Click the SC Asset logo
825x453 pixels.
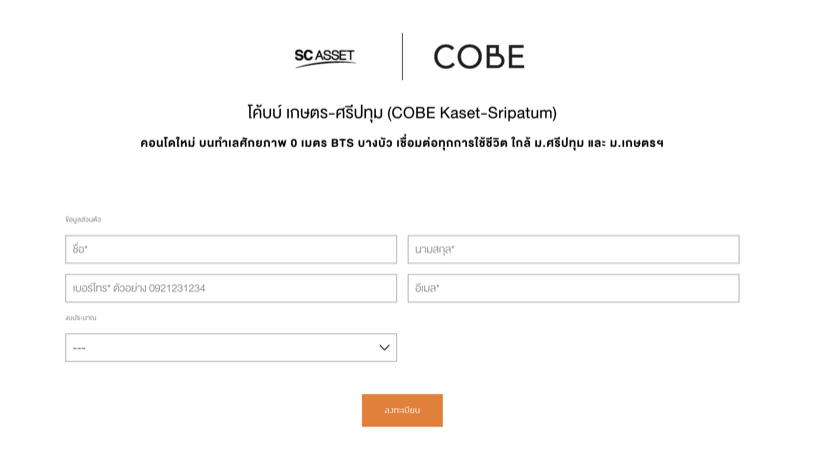(325, 57)
